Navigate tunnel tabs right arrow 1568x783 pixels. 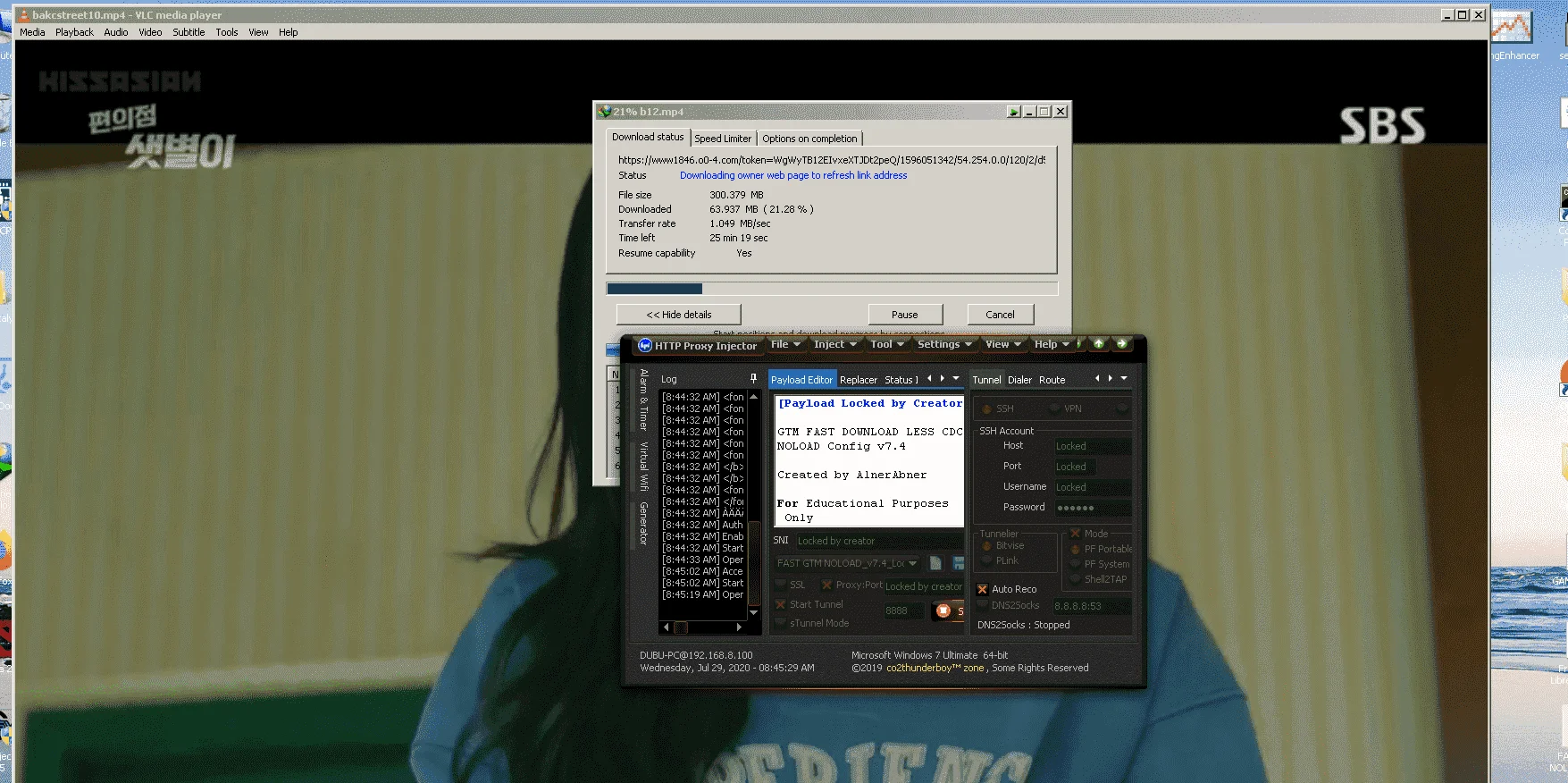pyautogui.click(x=1111, y=378)
